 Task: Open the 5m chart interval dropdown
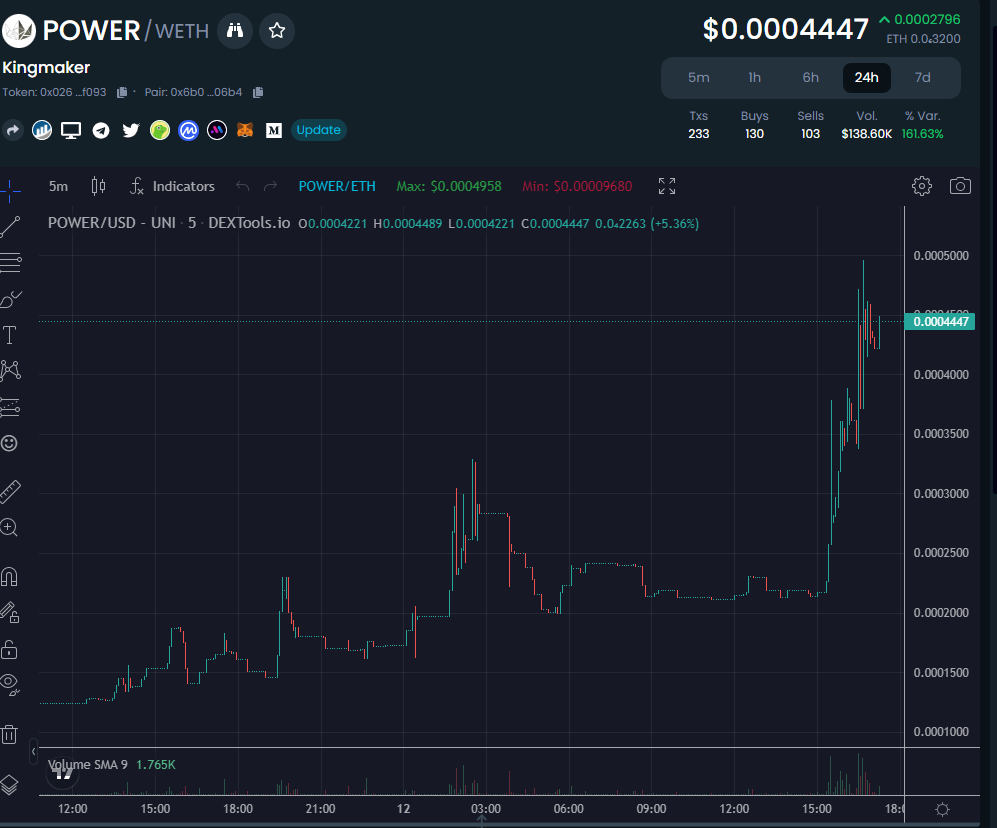click(58, 186)
